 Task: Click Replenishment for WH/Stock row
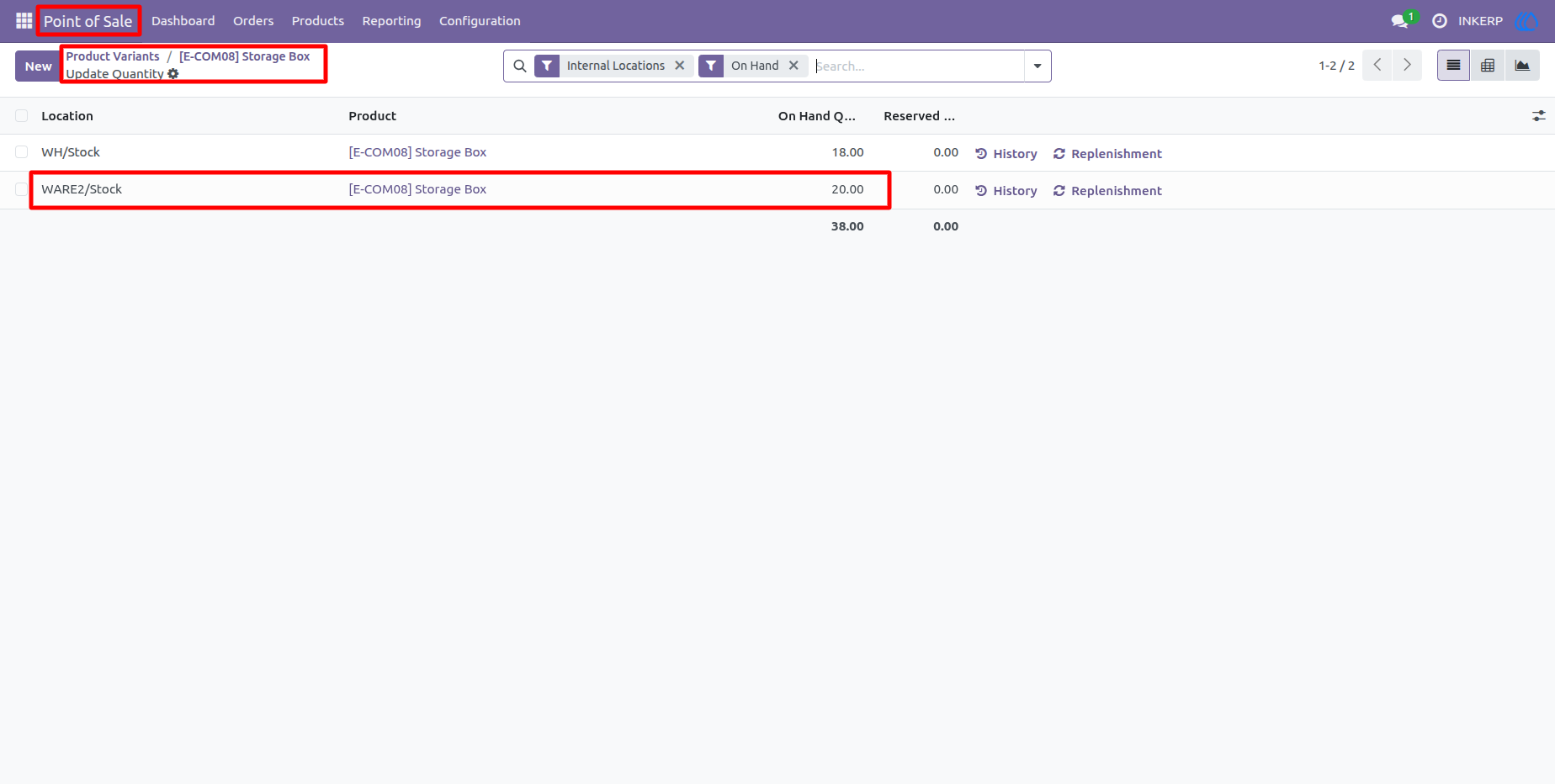click(1107, 154)
